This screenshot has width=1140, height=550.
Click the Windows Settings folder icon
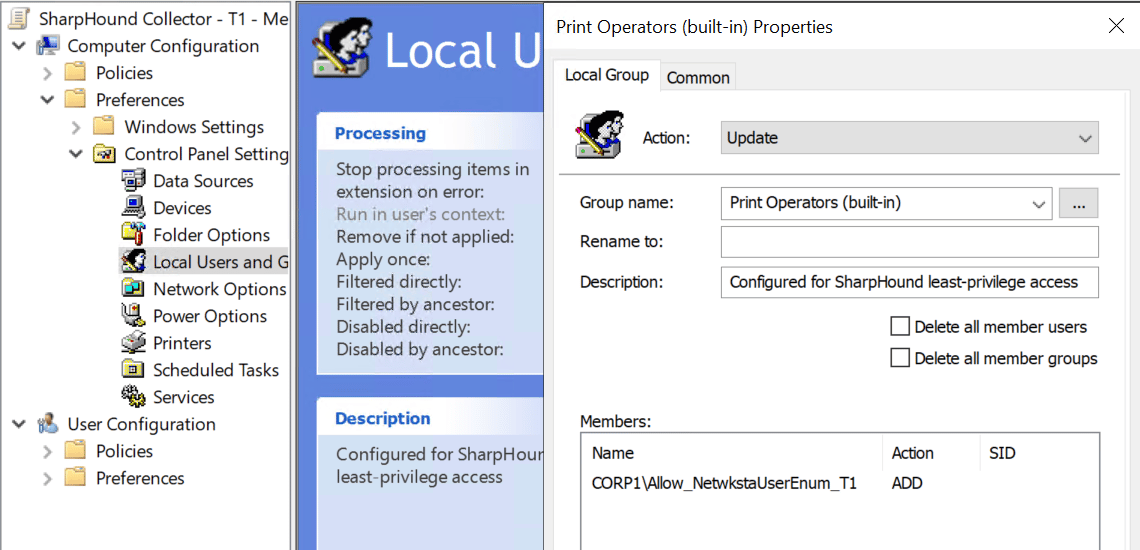point(104,127)
